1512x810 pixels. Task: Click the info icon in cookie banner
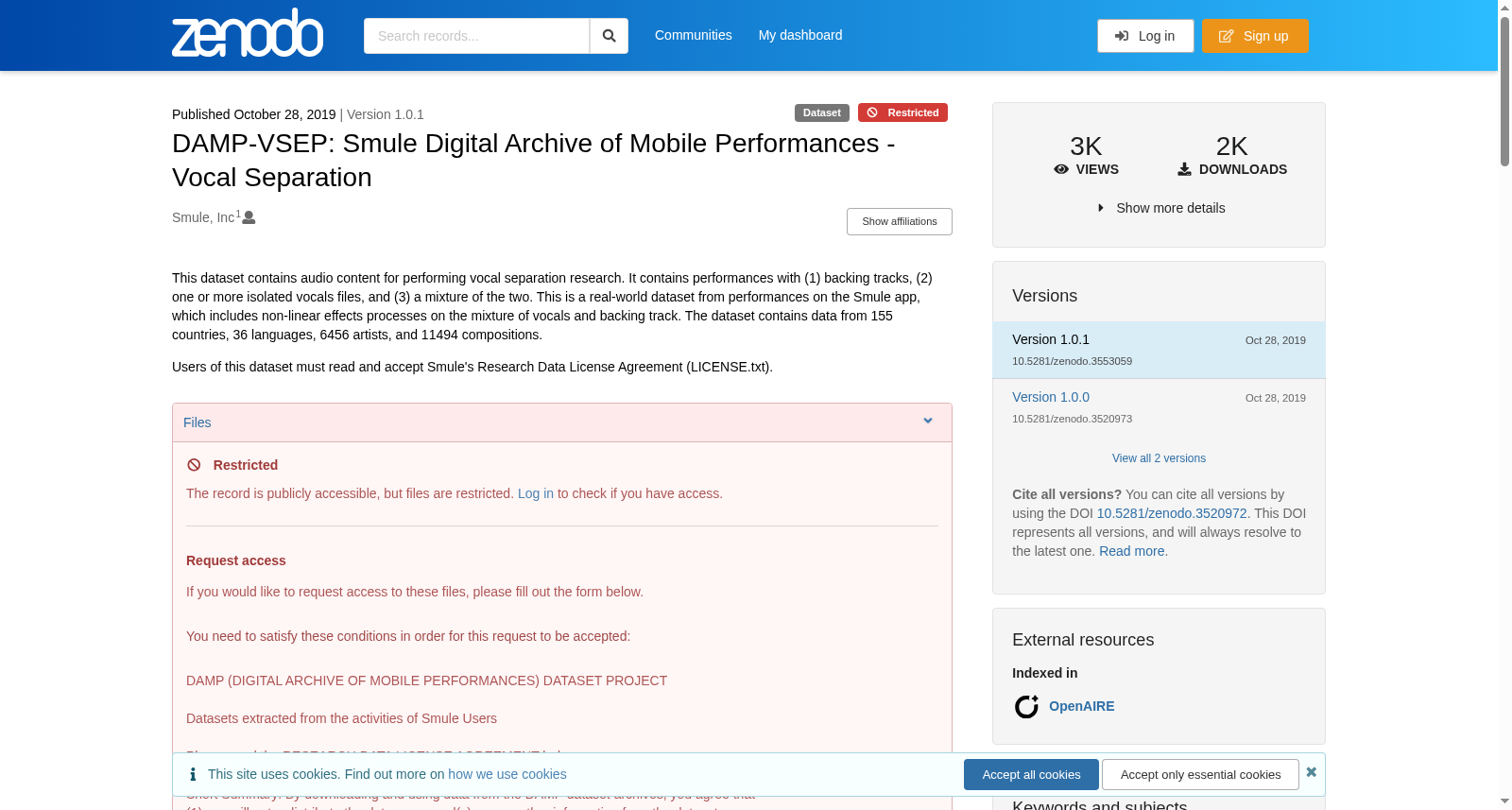click(193, 774)
